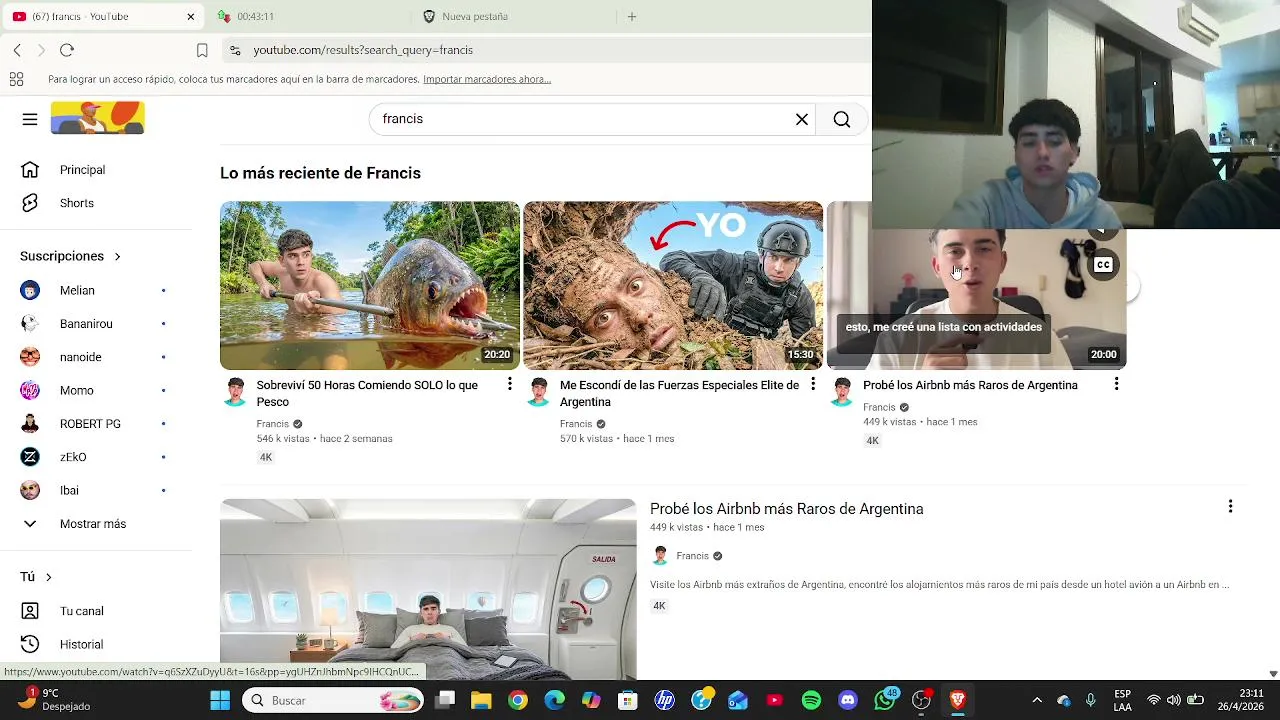Image resolution: width=1280 pixels, height=720 pixels.
Task: Open more options for Airbnb shelf video
Action: coord(1116,385)
